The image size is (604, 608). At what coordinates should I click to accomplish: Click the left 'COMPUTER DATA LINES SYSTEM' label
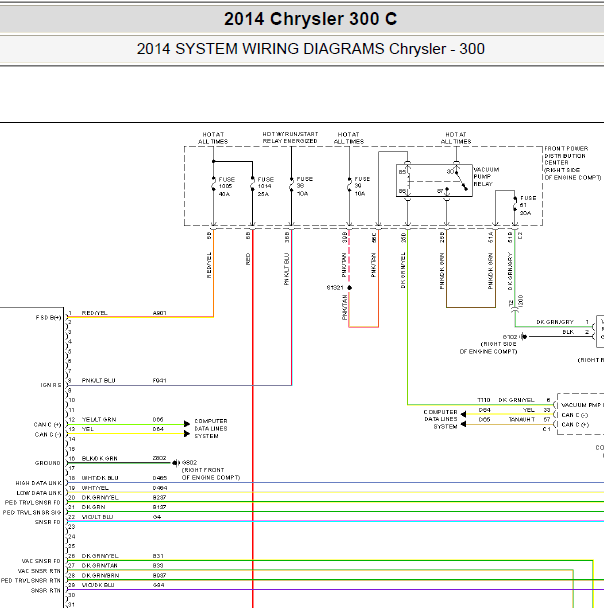click(211, 428)
